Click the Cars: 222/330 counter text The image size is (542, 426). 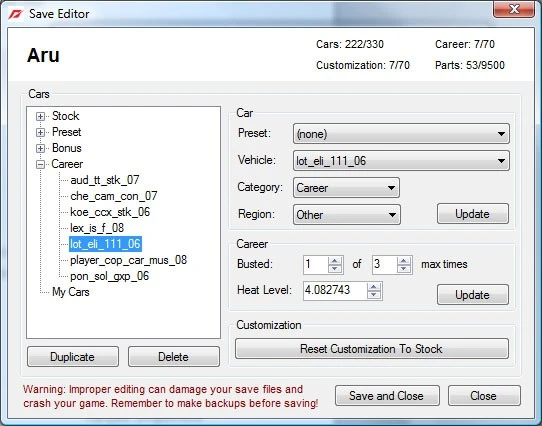(350, 44)
